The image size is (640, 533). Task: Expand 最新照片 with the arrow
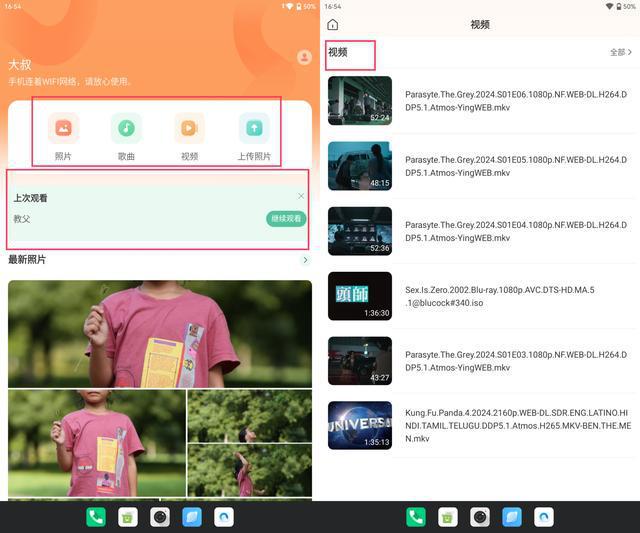(305, 260)
